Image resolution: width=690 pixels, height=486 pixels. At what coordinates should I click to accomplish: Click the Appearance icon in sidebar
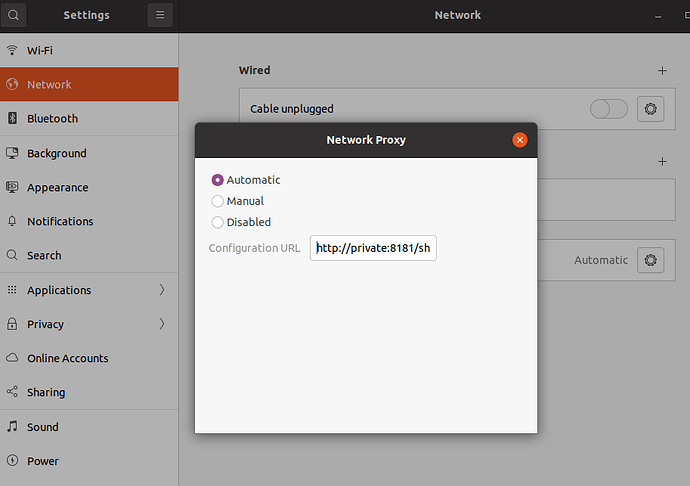[12, 187]
